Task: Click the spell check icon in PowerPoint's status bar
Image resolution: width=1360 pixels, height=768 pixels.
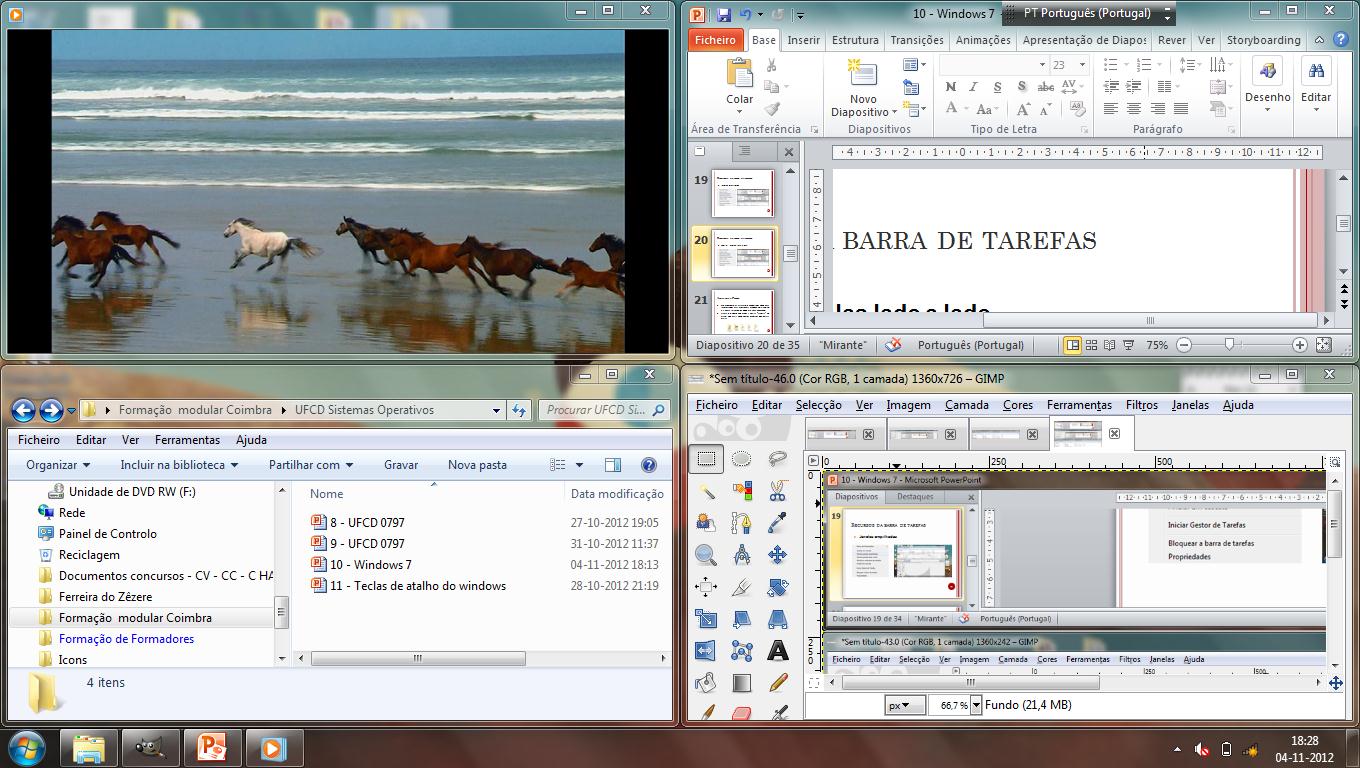Action: [893, 345]
